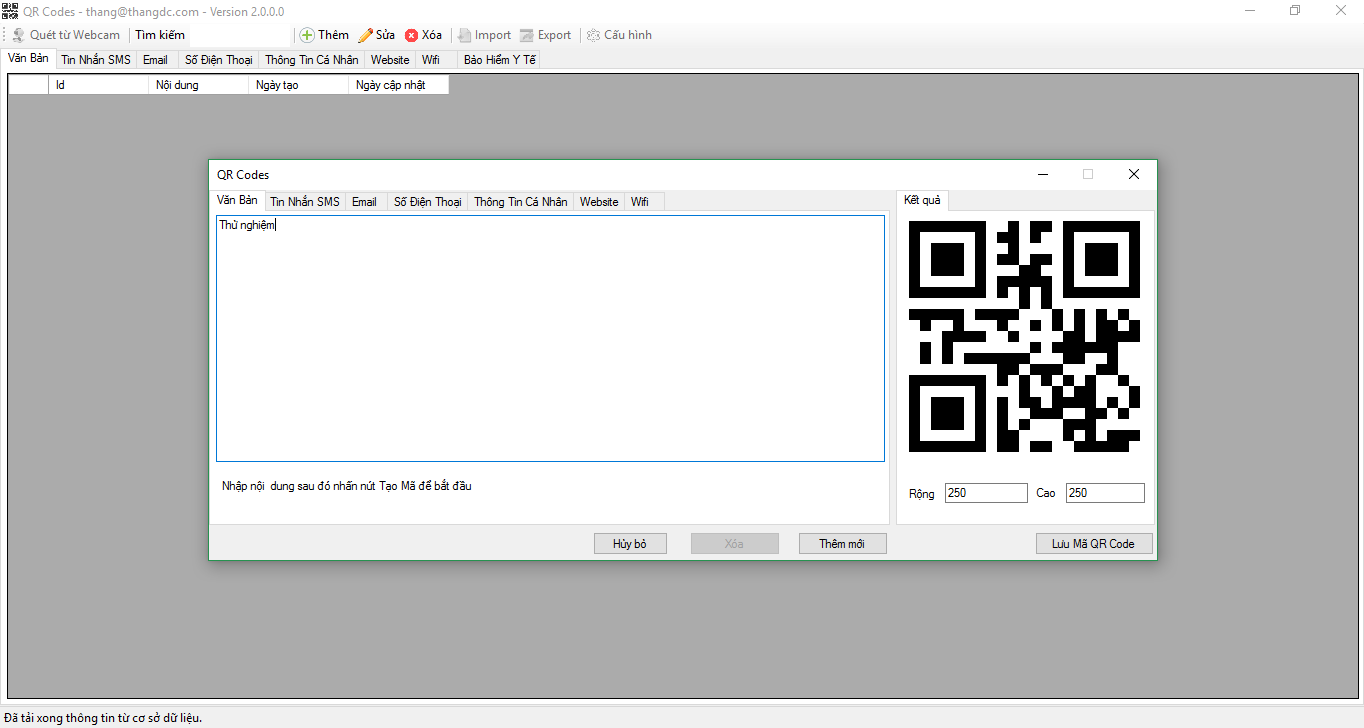Switch to the Email tab in the dialog
Image resolution: width=1364 pixels, height=728 pixels.
(364, 201)
